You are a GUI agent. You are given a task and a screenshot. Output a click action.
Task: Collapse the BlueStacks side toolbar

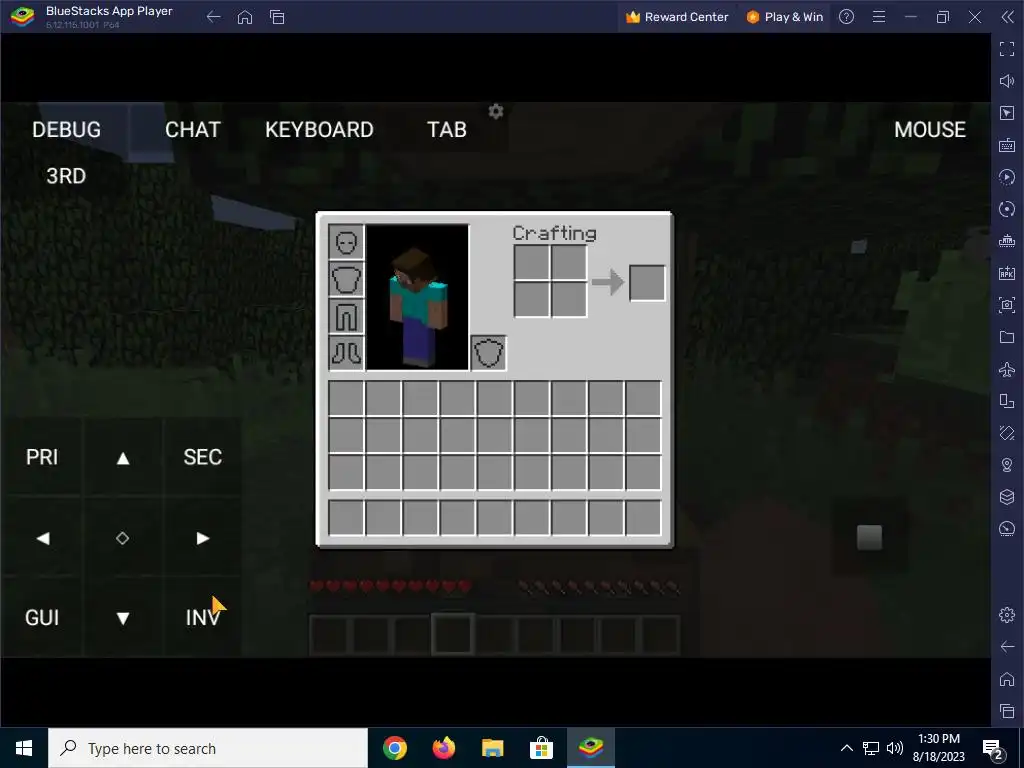(x=1007, y=17)
